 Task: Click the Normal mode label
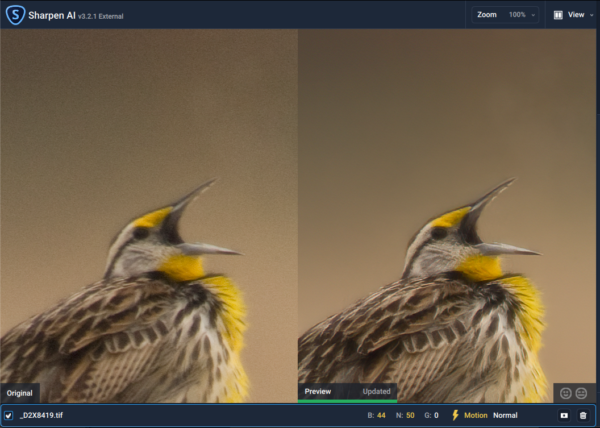(505, 415)
